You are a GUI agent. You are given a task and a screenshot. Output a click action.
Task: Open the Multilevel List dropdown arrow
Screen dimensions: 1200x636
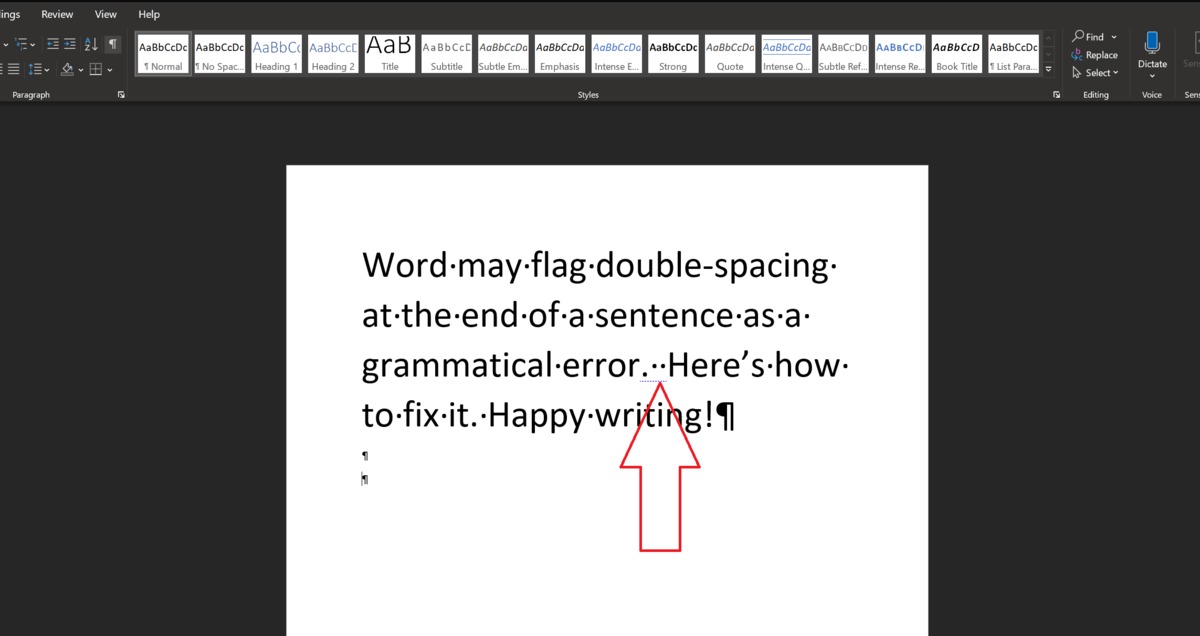coord(33,44)
